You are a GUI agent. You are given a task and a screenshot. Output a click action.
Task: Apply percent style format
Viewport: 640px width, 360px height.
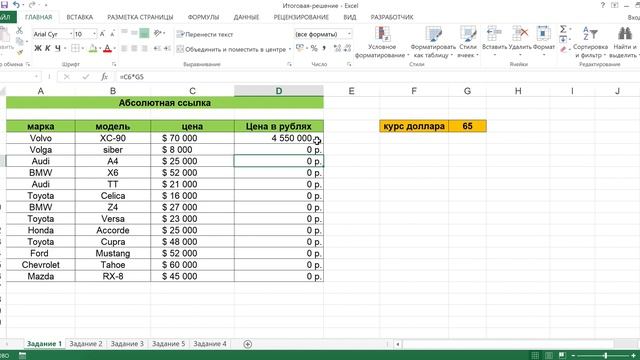coord(314,49)
